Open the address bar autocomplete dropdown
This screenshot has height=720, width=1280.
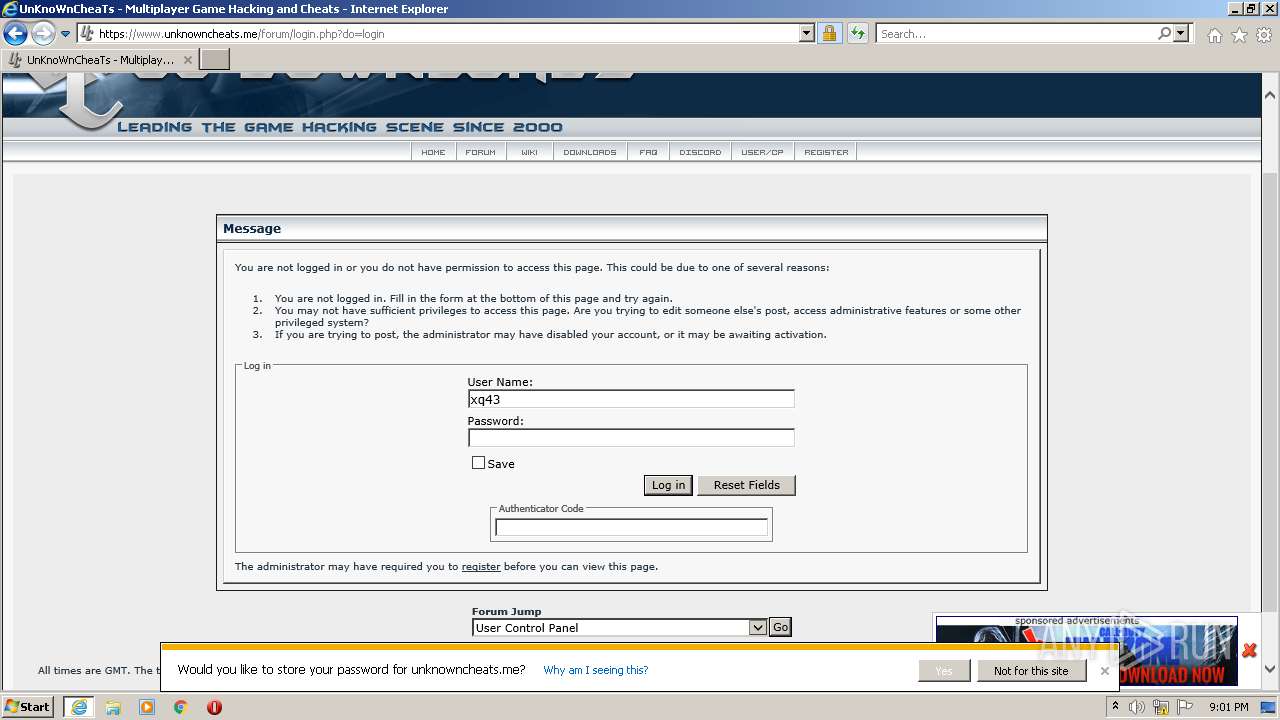pos(807,33)
